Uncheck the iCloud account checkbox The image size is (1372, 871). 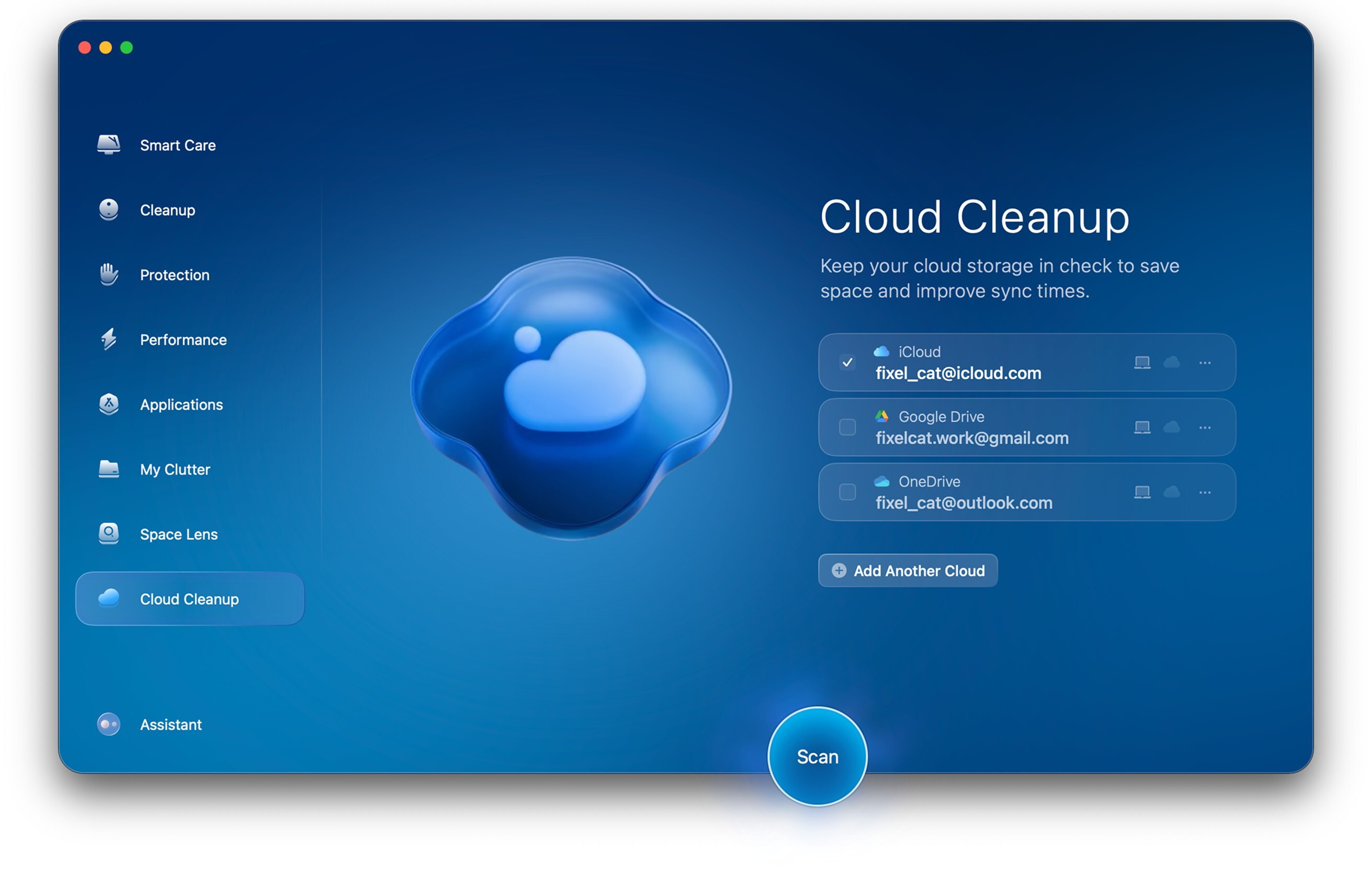848,363
